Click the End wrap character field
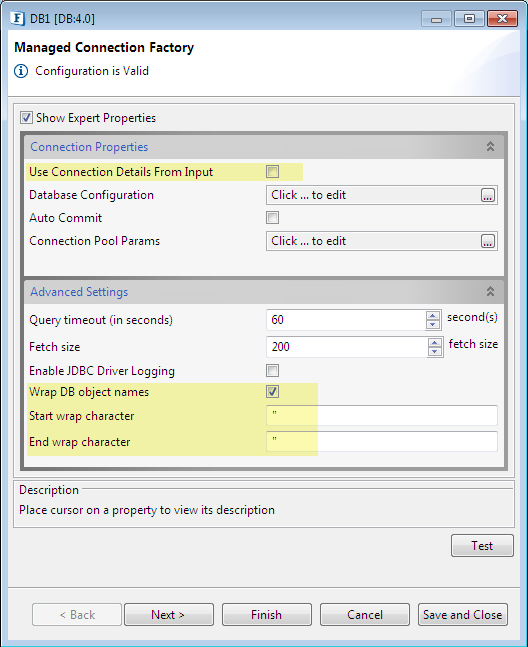This screenshot has height=647, width=528. point(382,442)
